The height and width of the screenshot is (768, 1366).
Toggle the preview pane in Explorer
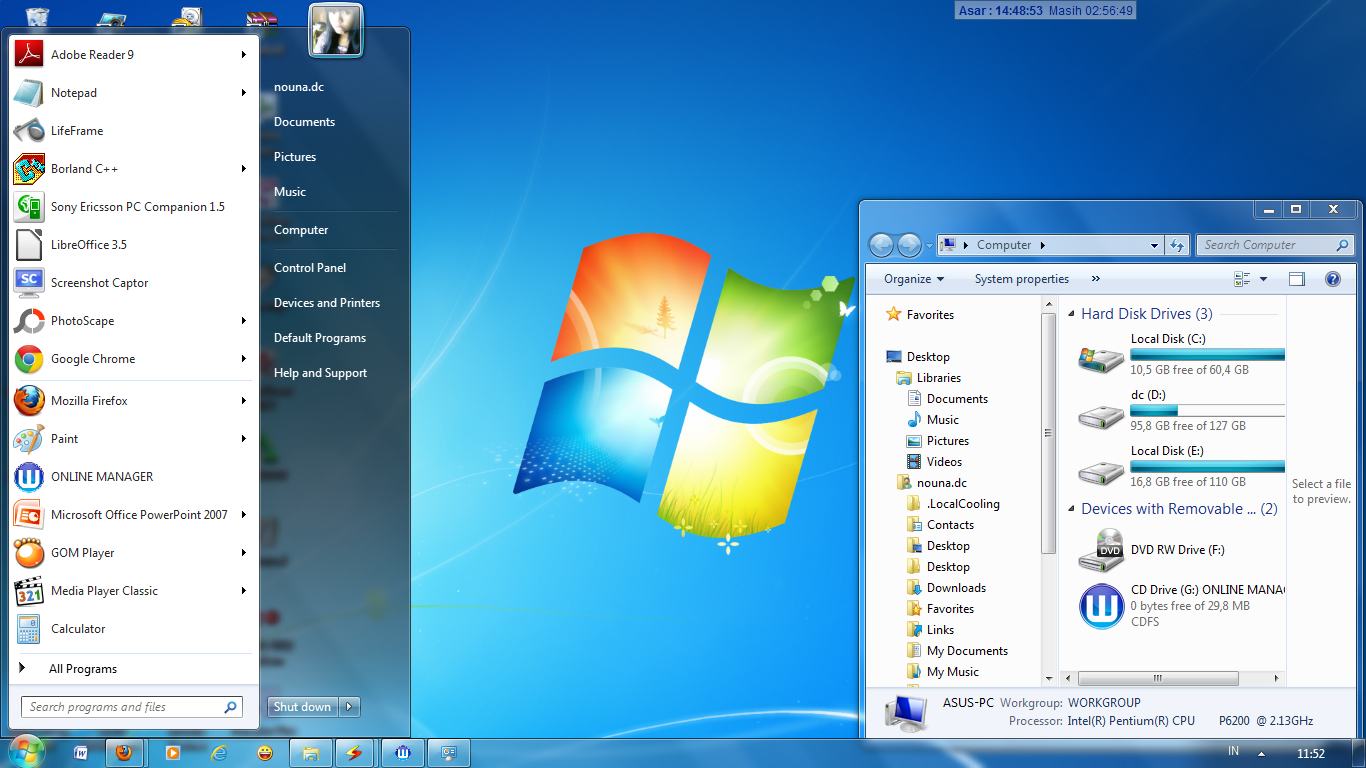coord(1297,279)
